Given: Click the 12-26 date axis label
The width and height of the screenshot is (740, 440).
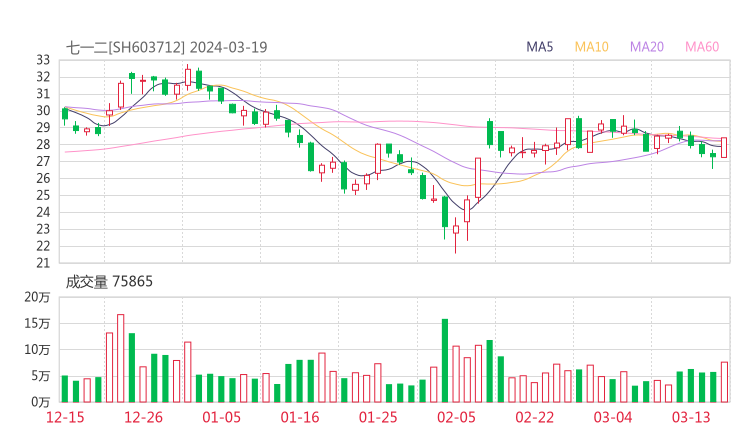Looking at the screenshot, I should pyautogui.click(x=143, y=417).
